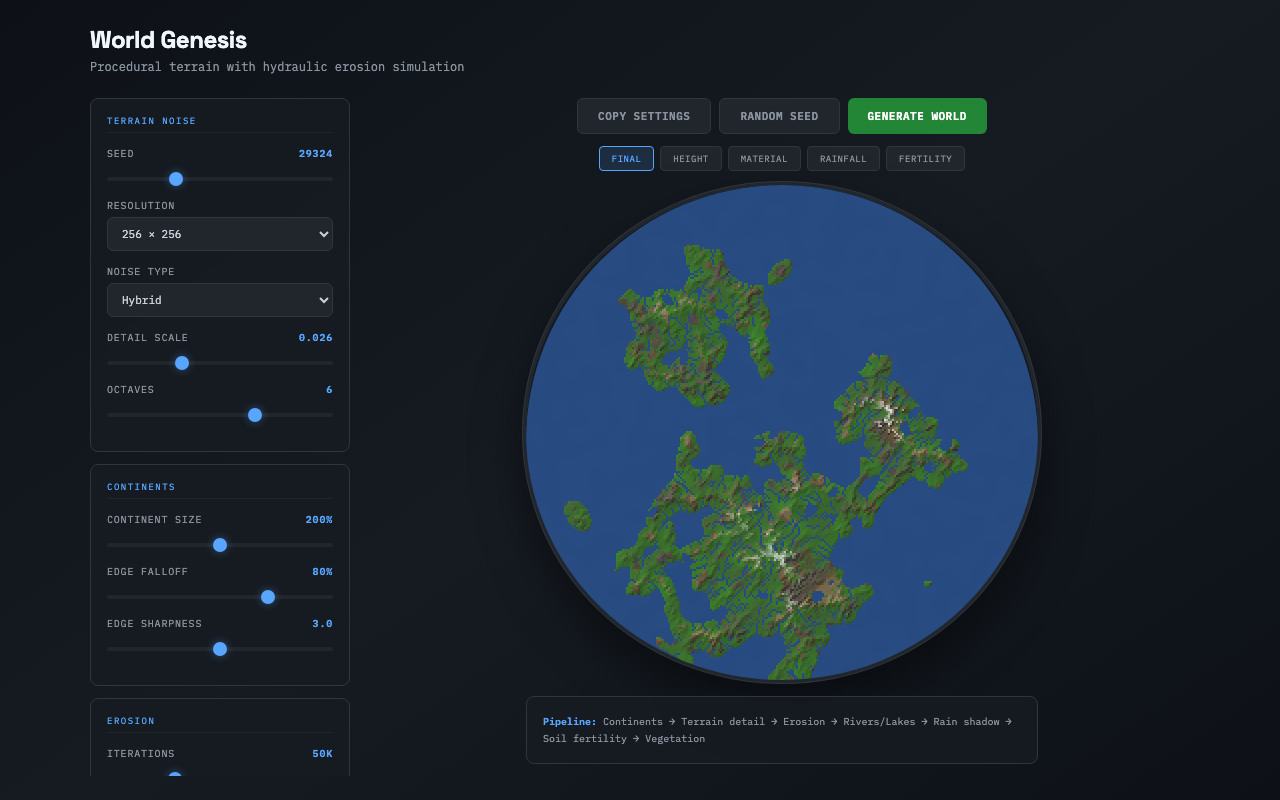Click the Edge Sharpness slider handle
The width and height of the screenshot is (1280, 800).
click(220, 649)
